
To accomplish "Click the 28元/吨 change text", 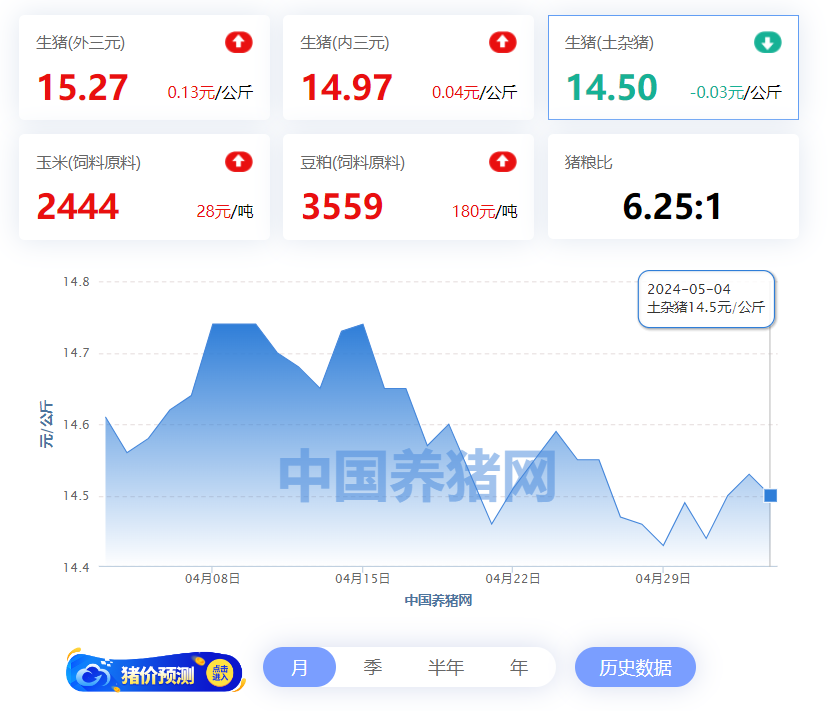I will tap(225, 211).
